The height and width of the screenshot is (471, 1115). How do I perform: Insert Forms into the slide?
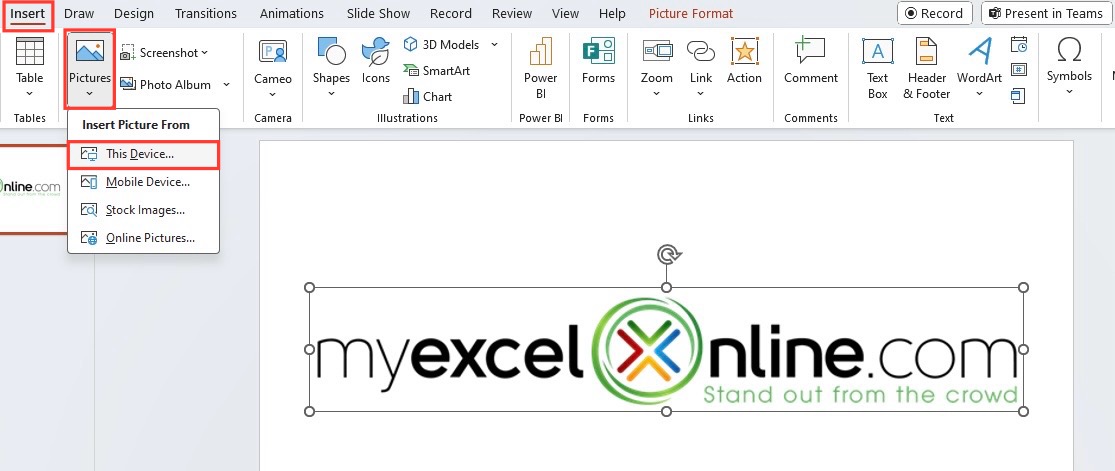598,60
